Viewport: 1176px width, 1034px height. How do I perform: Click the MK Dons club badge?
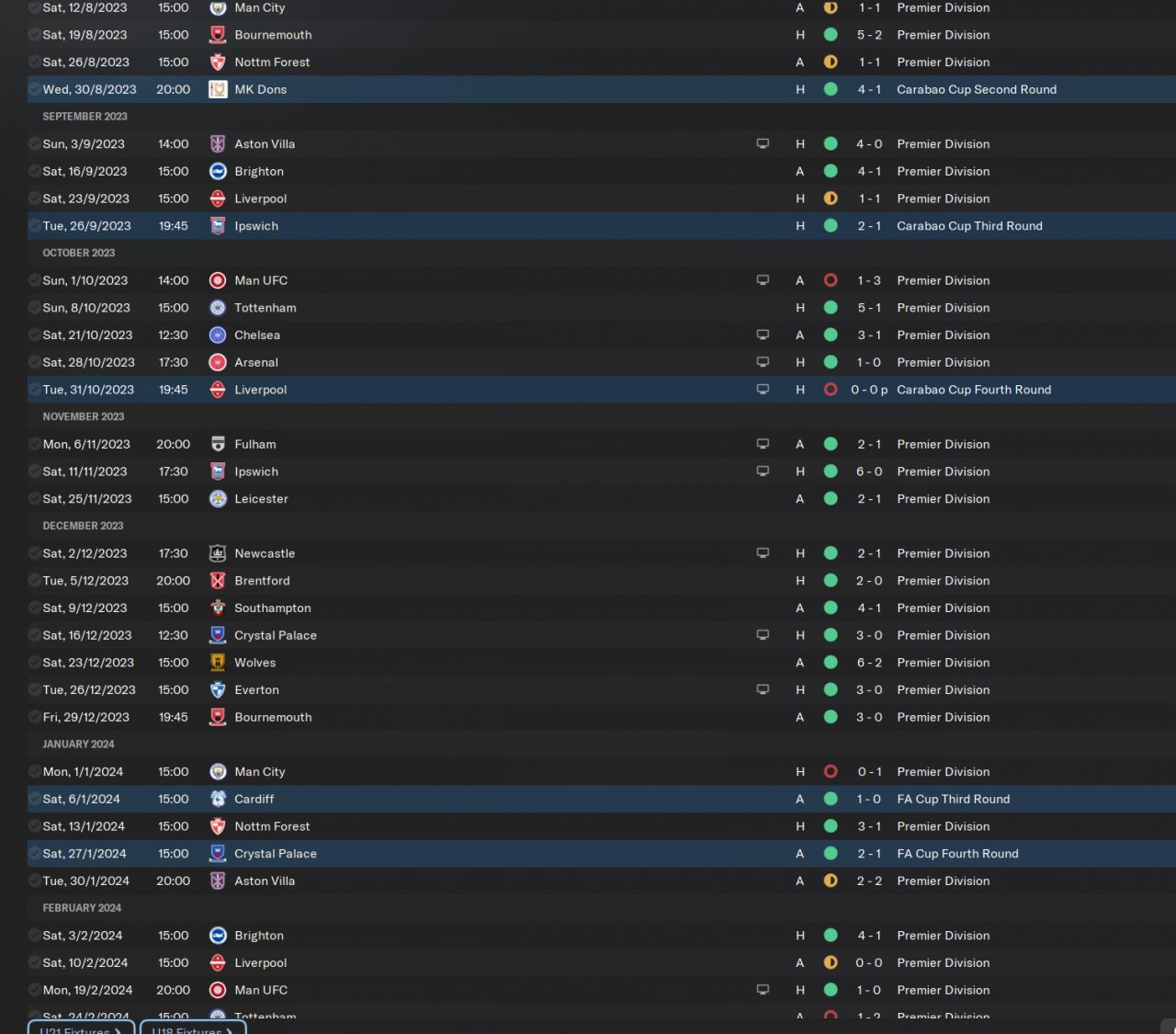[218, 89]
